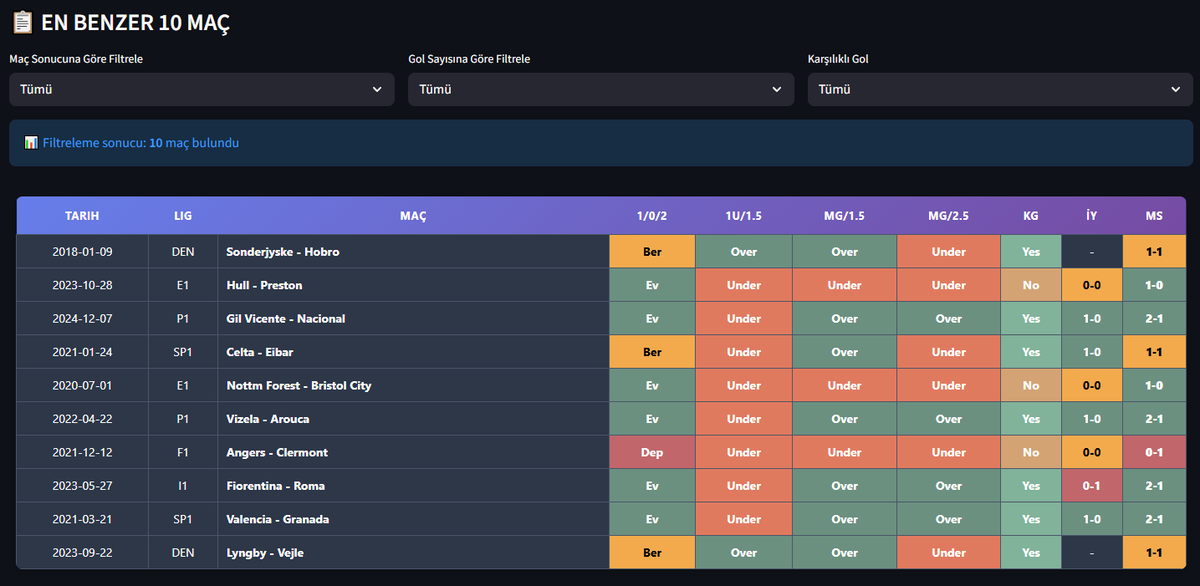Open the Karşılıklı Gol dropdown
The height and width of the screenshot is (586, 1200).
[x=1000, y=89]
